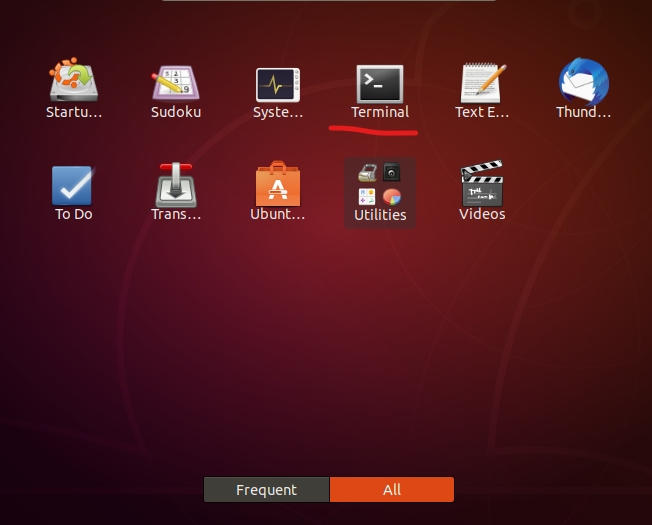Click the truncated 'Thund...' label
The width and height of the screenshot is (652, 525).
584,112
